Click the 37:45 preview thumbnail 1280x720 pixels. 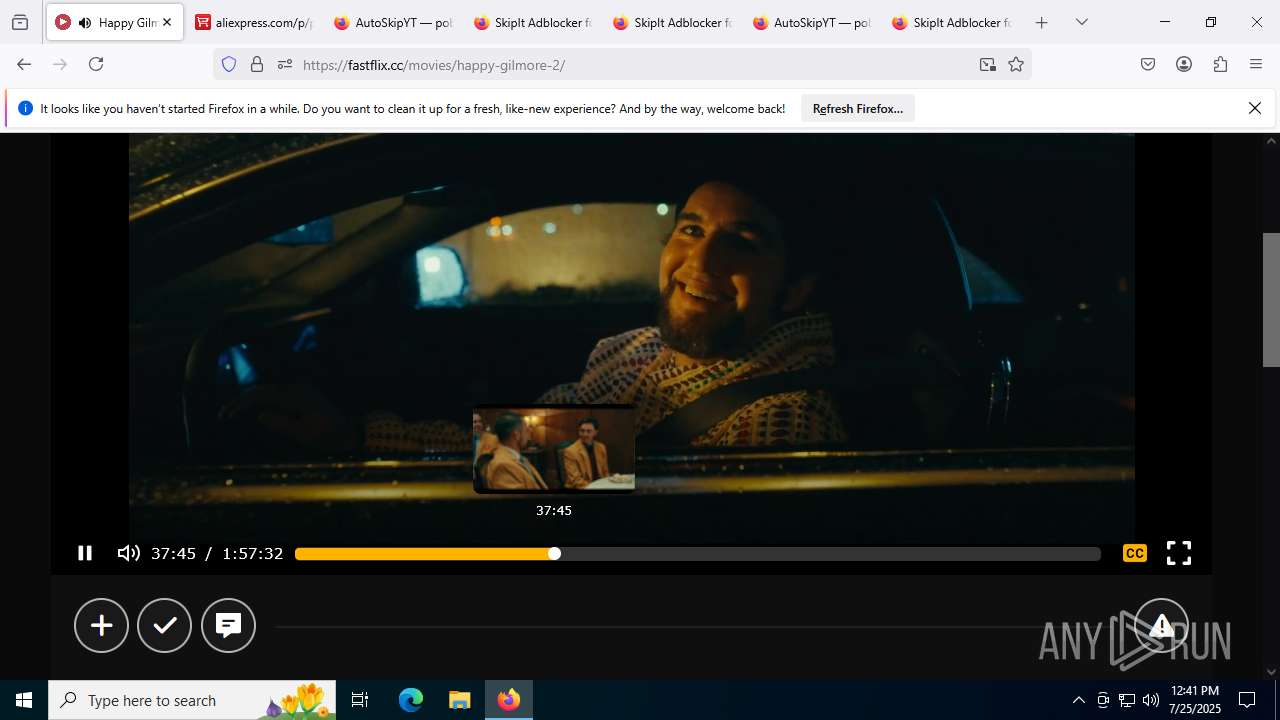pos(554,449)
